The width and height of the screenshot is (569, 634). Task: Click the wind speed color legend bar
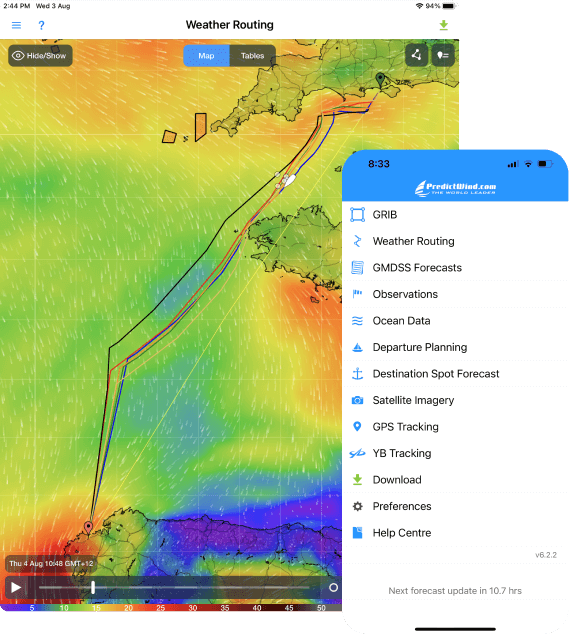point(171,607)
